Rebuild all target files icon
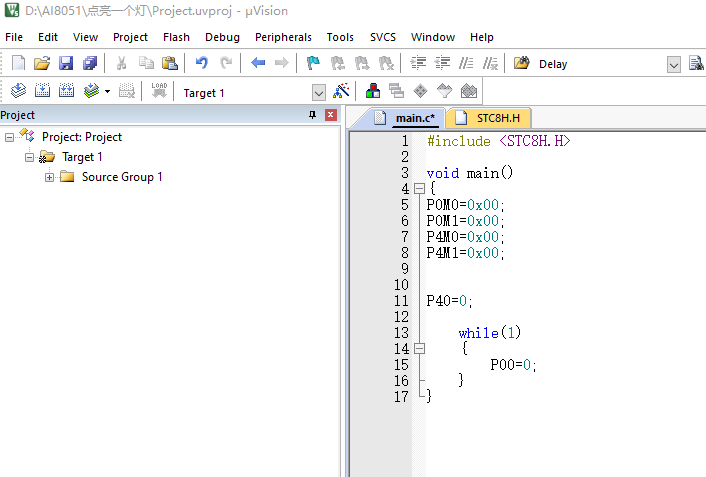706x477 pixels. pyautogui.click(x=66, y=91)
